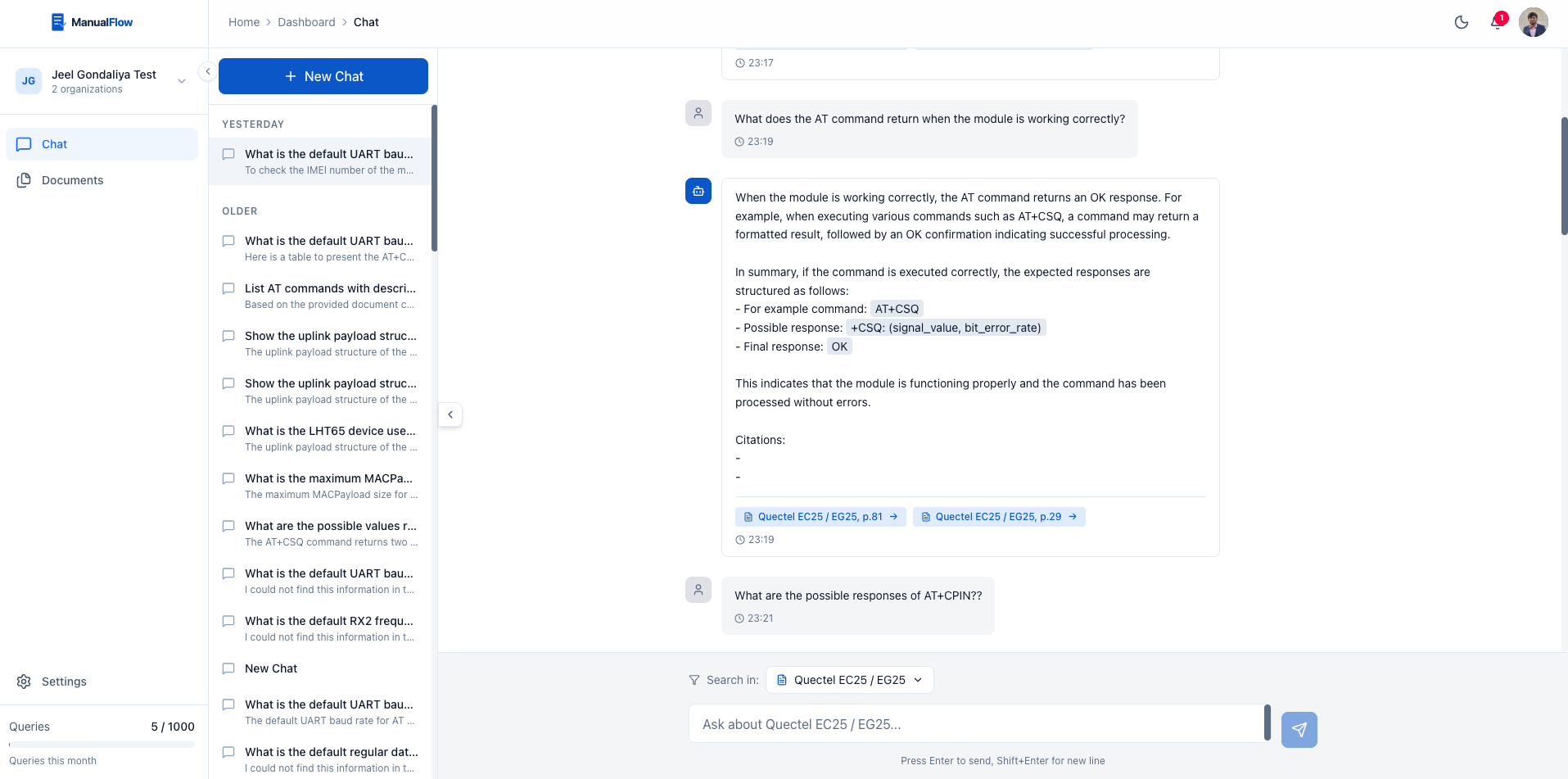Open Settings using the gear icon

coord(25,681)
